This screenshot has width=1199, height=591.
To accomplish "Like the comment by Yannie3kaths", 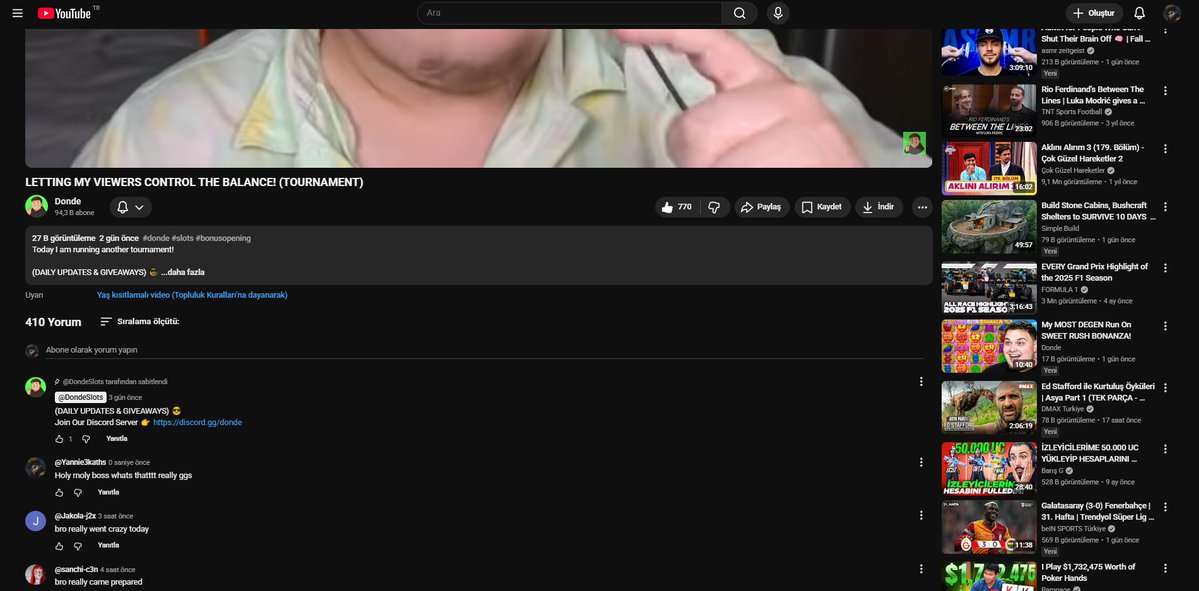I will click(59, 492).
